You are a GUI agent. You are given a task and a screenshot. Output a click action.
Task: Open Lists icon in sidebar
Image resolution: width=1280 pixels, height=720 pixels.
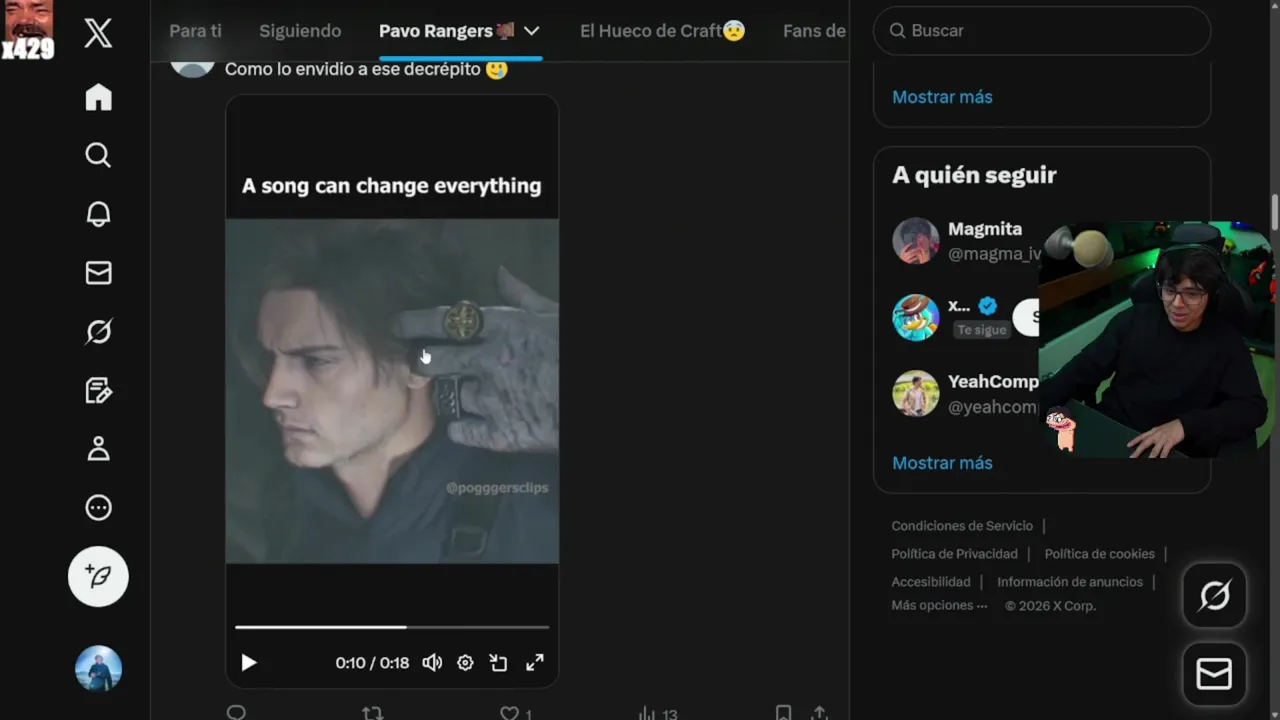(x=98, y=390)
